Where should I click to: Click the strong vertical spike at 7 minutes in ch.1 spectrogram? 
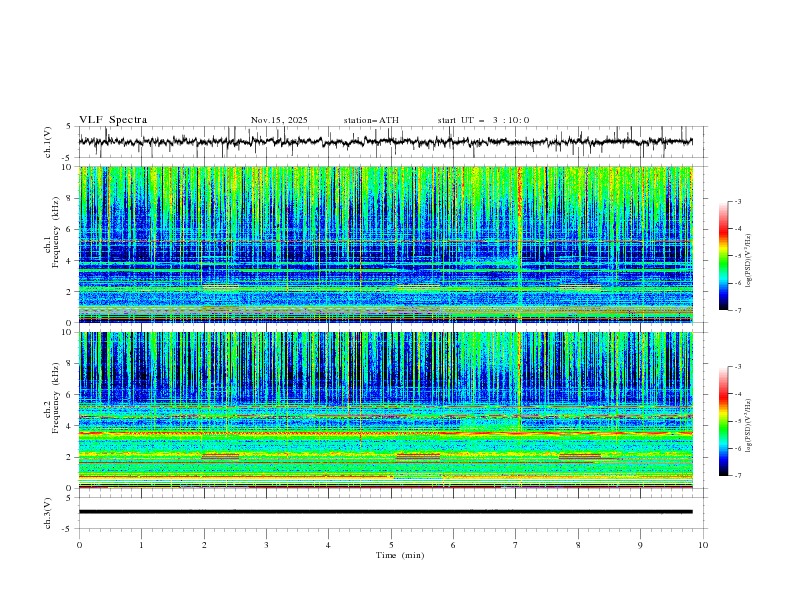click(x=519, y=244)
